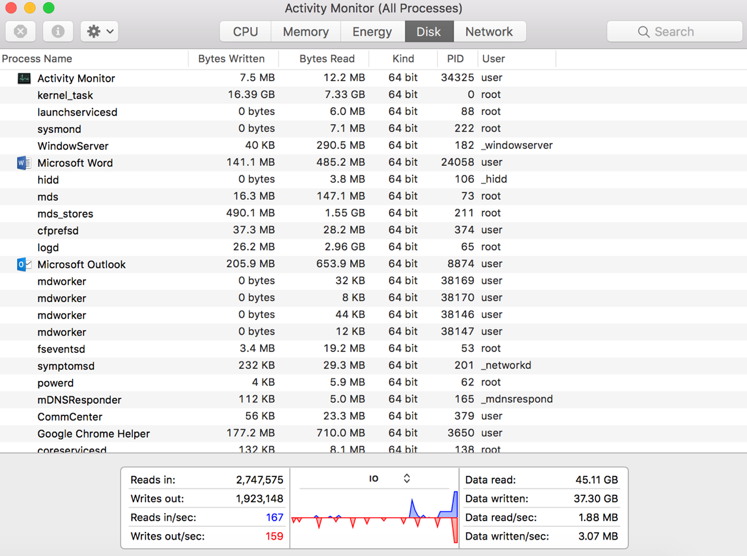The image size is (747, 556).
Task: Open the Energy tab
Action: click(x=372, y=32)
